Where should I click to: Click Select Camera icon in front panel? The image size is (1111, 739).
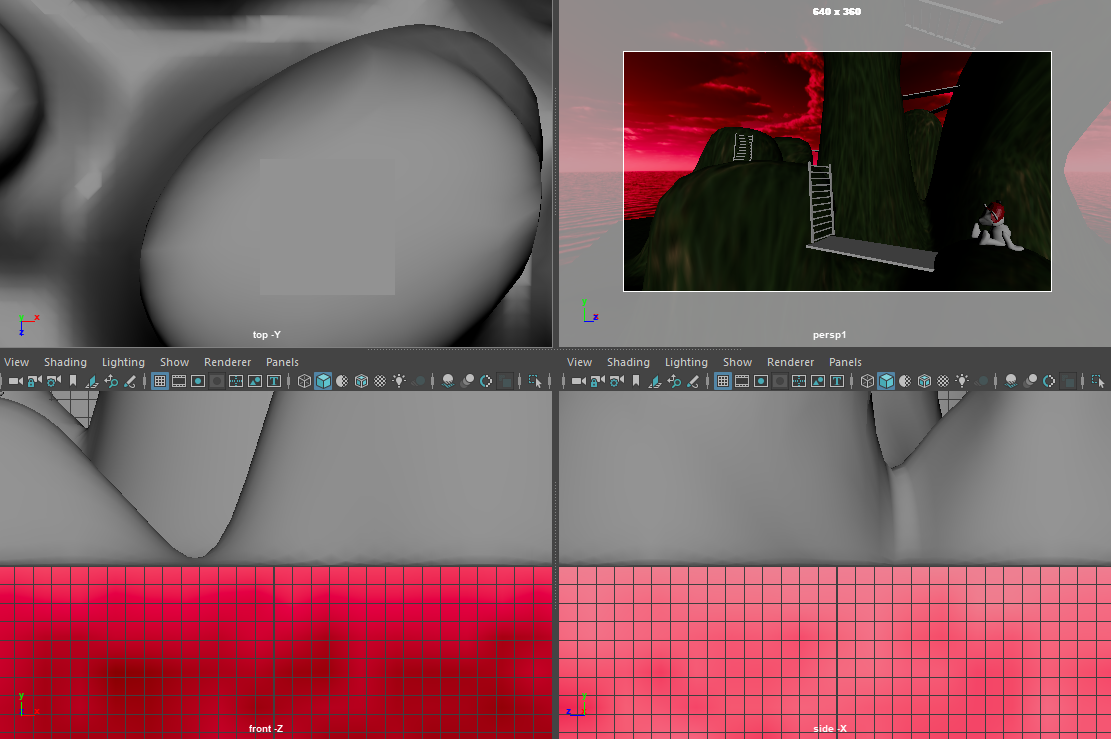pyautogui.click(x=16, y=381)
